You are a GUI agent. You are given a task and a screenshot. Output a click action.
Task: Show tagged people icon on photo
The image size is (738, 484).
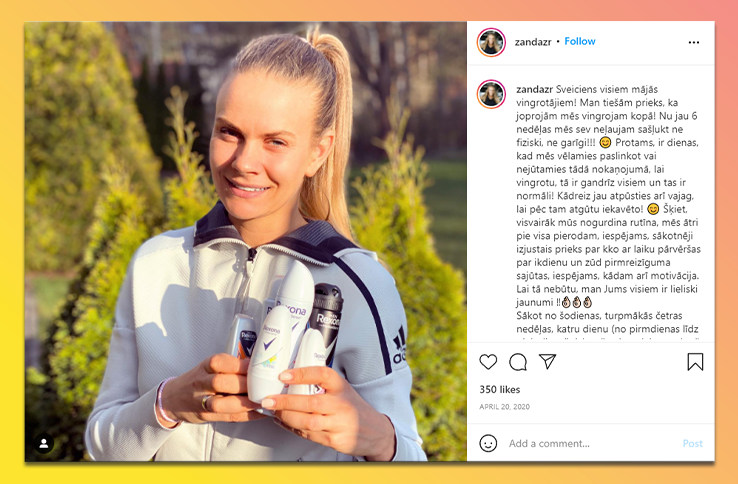click(44, 443)
